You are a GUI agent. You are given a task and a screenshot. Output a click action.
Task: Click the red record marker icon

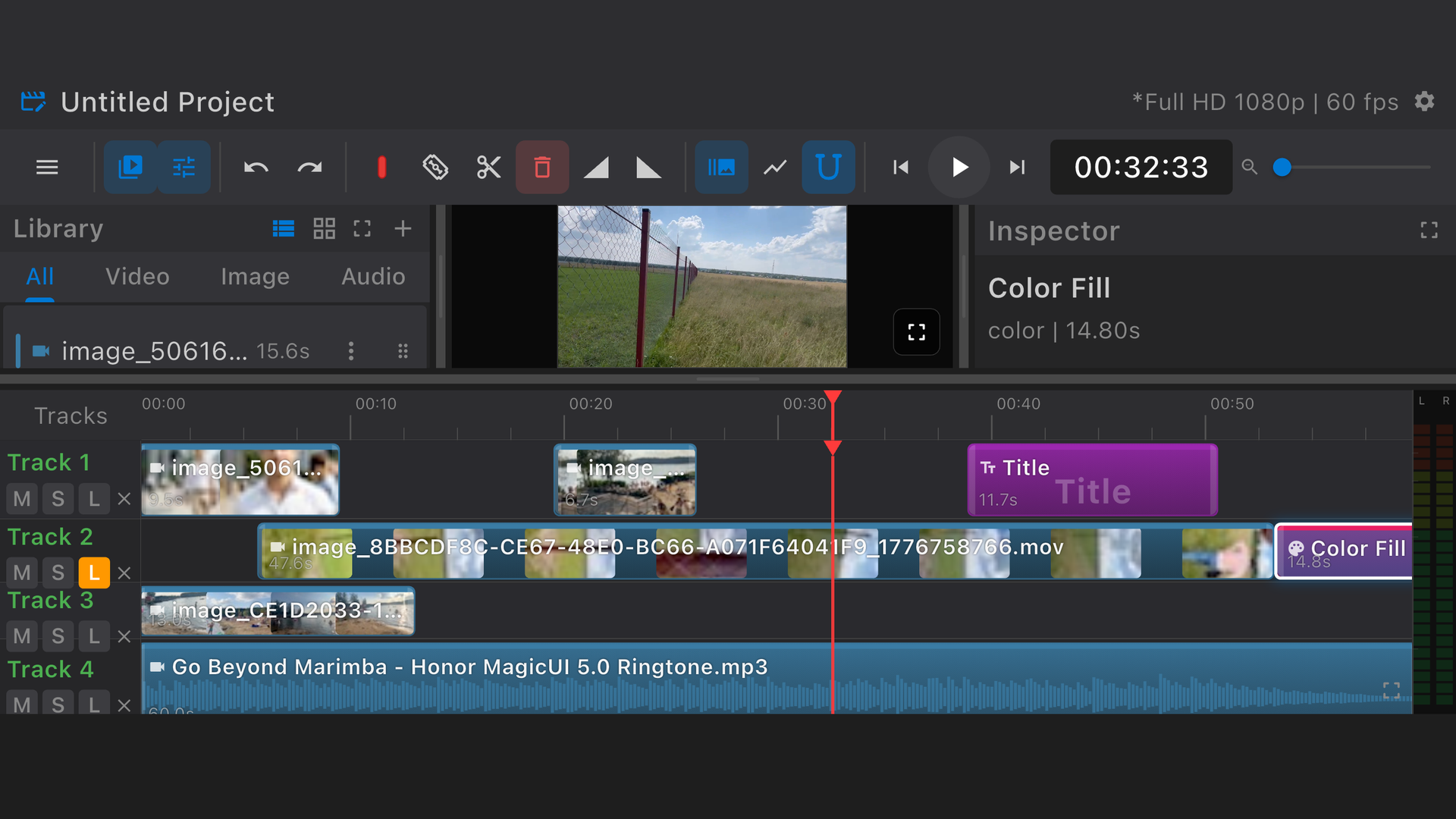pyautogui.click(x=381, y=167)
